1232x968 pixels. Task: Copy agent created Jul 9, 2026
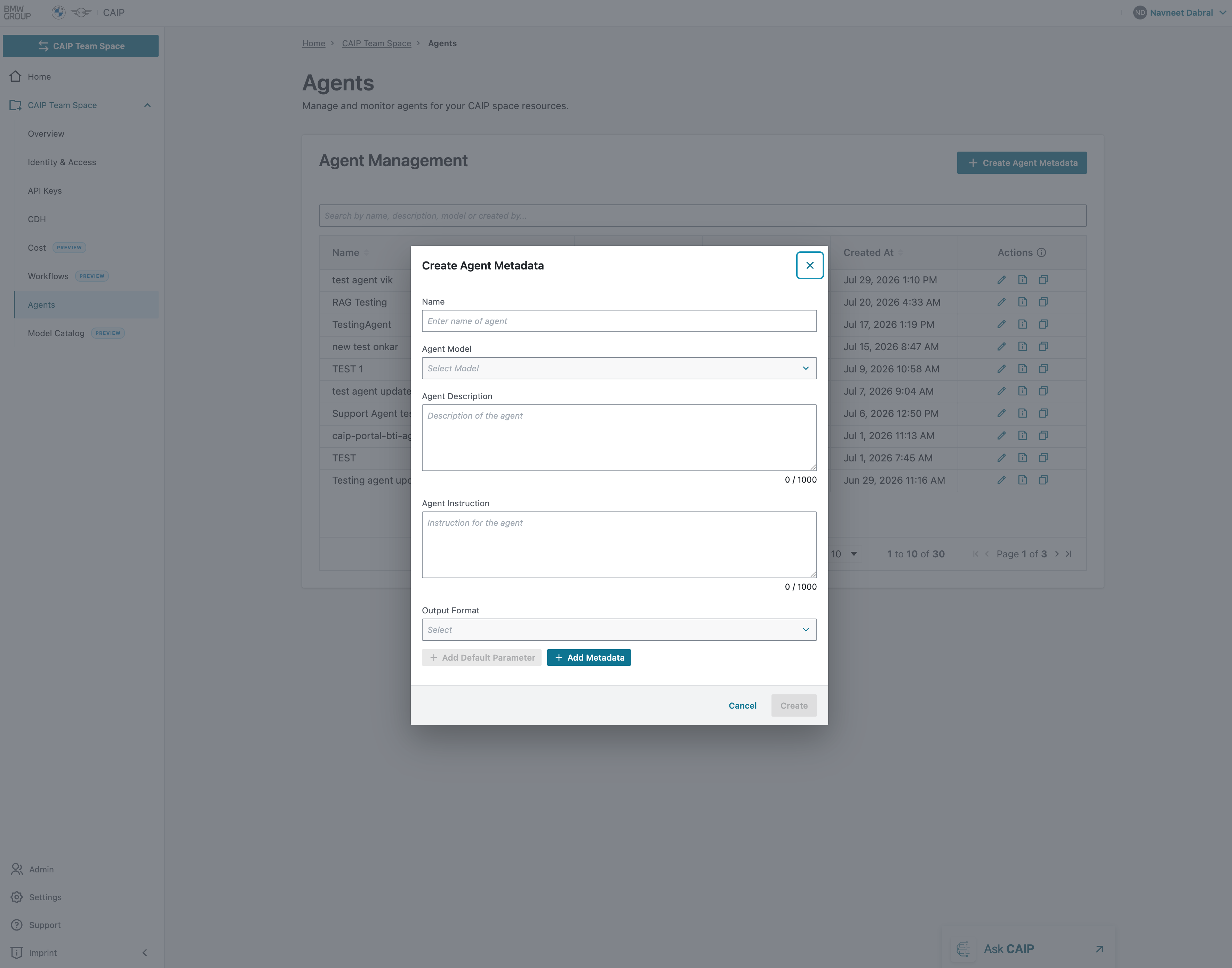coord(1043,369)
